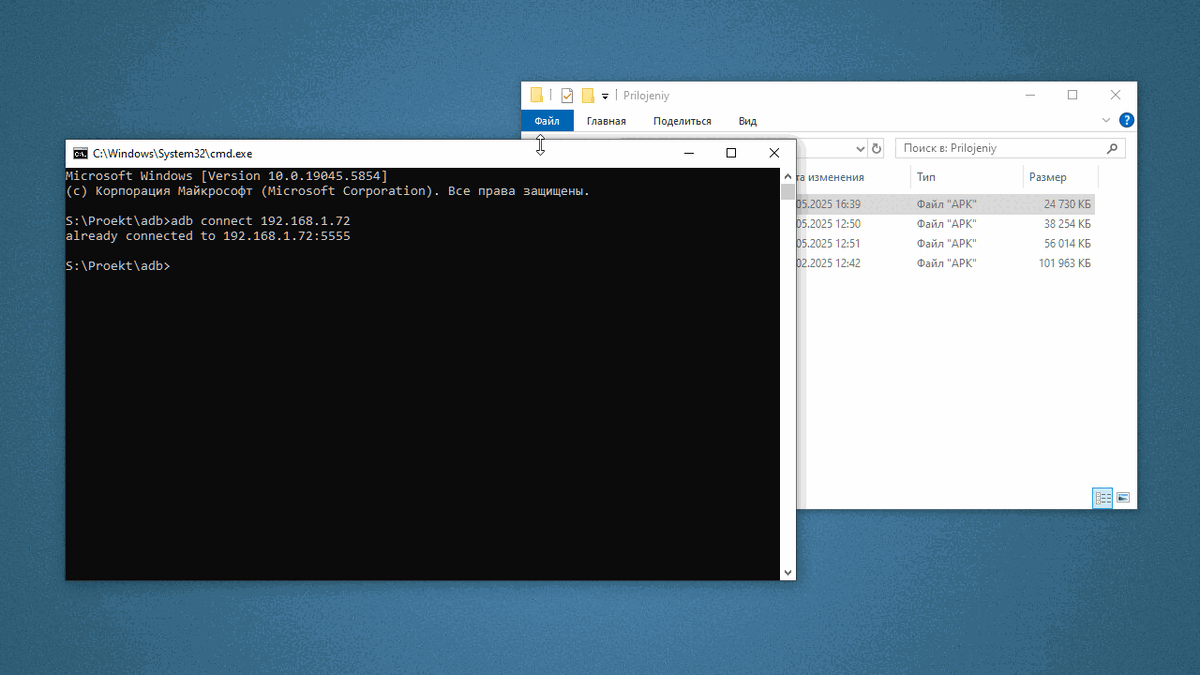1200x675 pixels.
Task: Click the Microsoft Windows version line
Action: click(226, 175)
